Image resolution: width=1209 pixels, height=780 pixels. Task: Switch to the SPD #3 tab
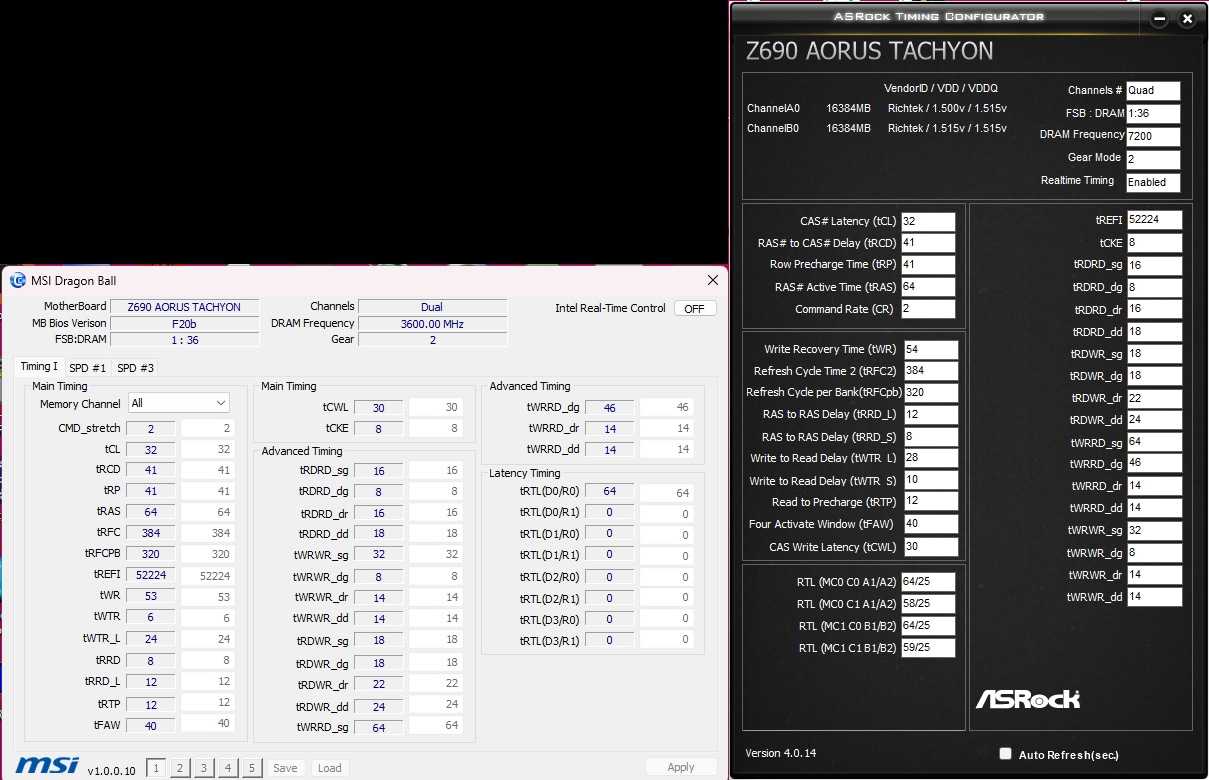click(x=136, y=368)
